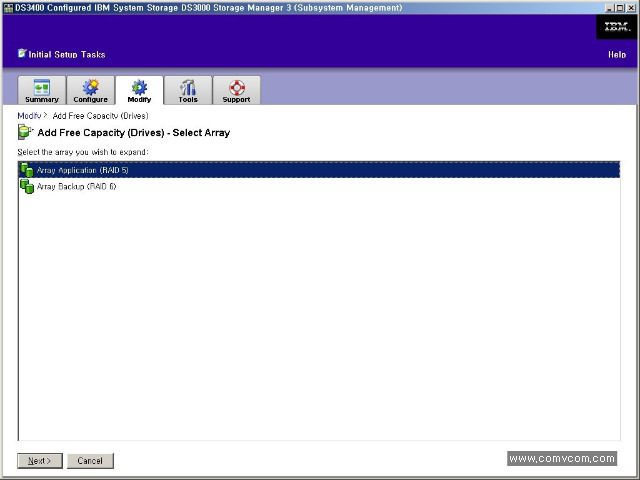Click the Next button
640x480 pixels.
[40, 461]
